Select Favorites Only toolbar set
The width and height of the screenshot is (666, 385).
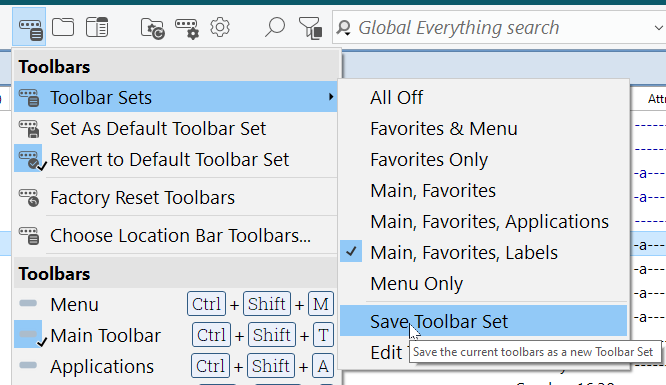(x=483, y=159)
